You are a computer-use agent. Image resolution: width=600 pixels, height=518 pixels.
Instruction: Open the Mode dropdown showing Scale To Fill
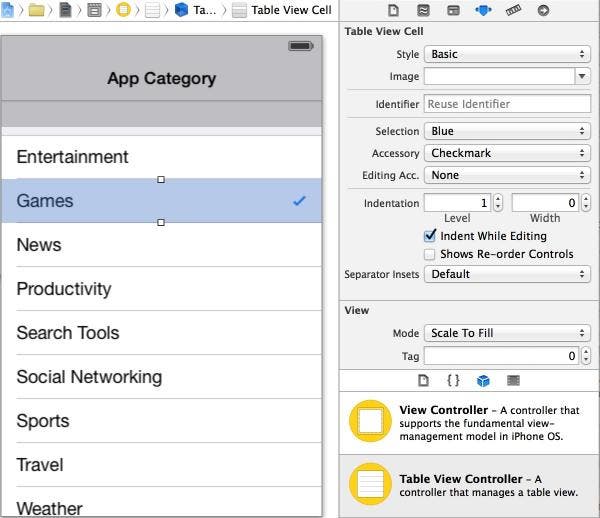(507, 333)
